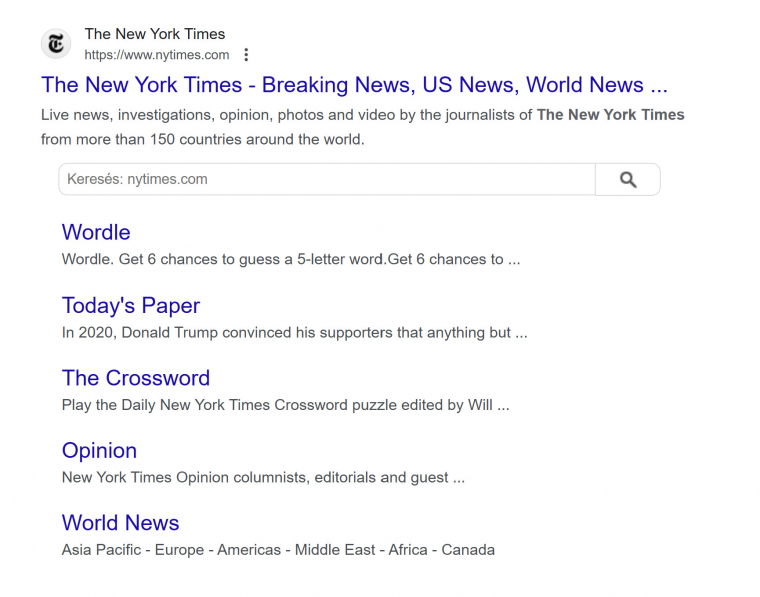
Task: Click the Opinion columnists snippet text
Action: pos(263,477)
